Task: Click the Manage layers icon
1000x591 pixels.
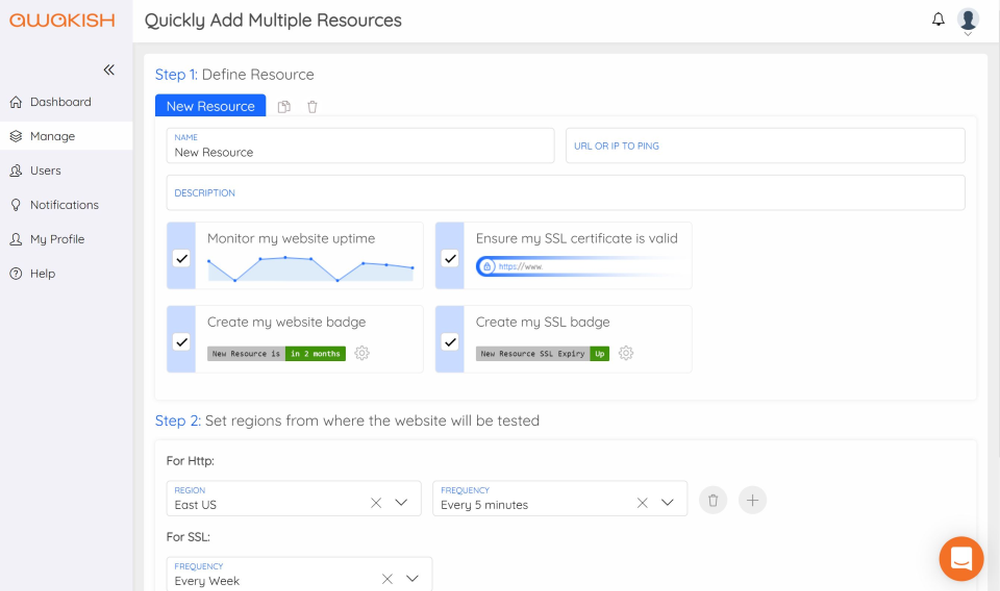Action: click(x=16, y=136)
